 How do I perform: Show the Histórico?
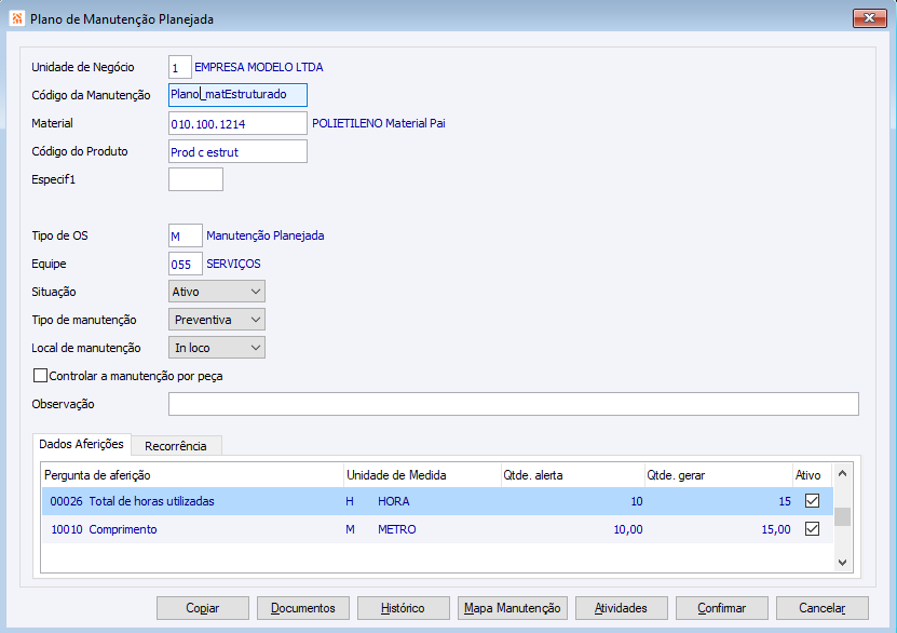[403, 608]
